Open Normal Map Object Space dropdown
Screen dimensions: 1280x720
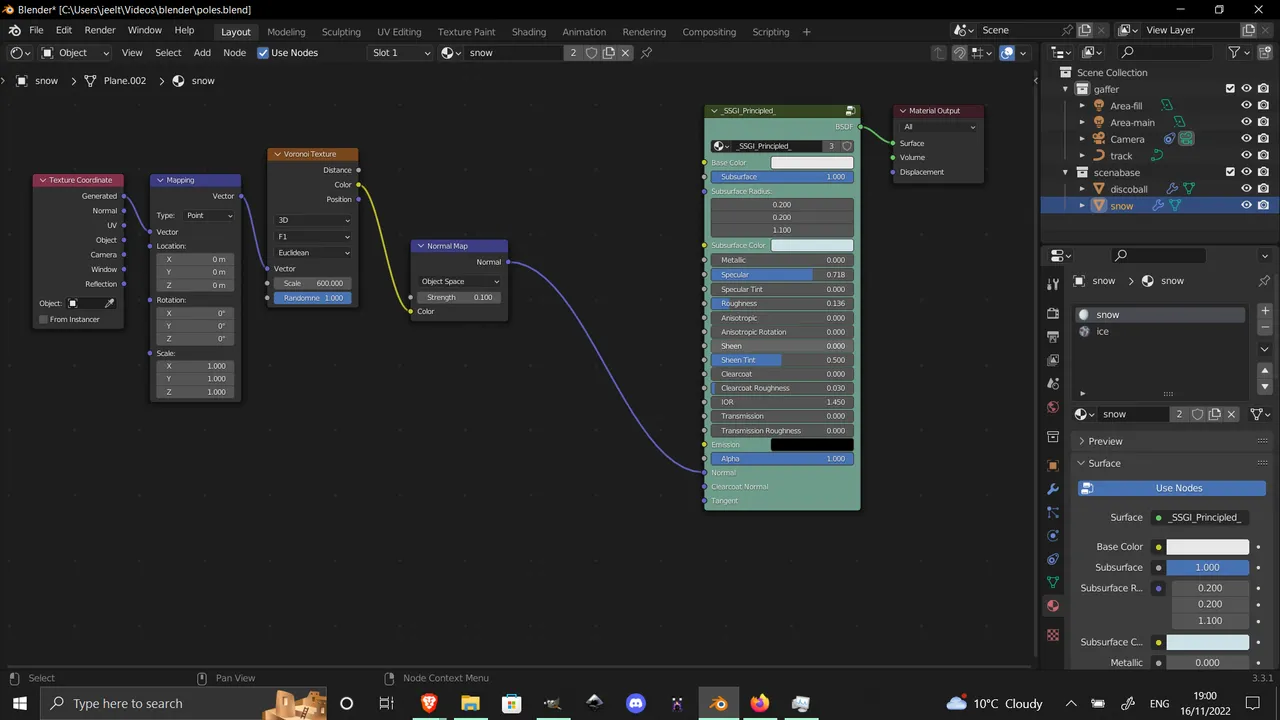click(459, 281)
